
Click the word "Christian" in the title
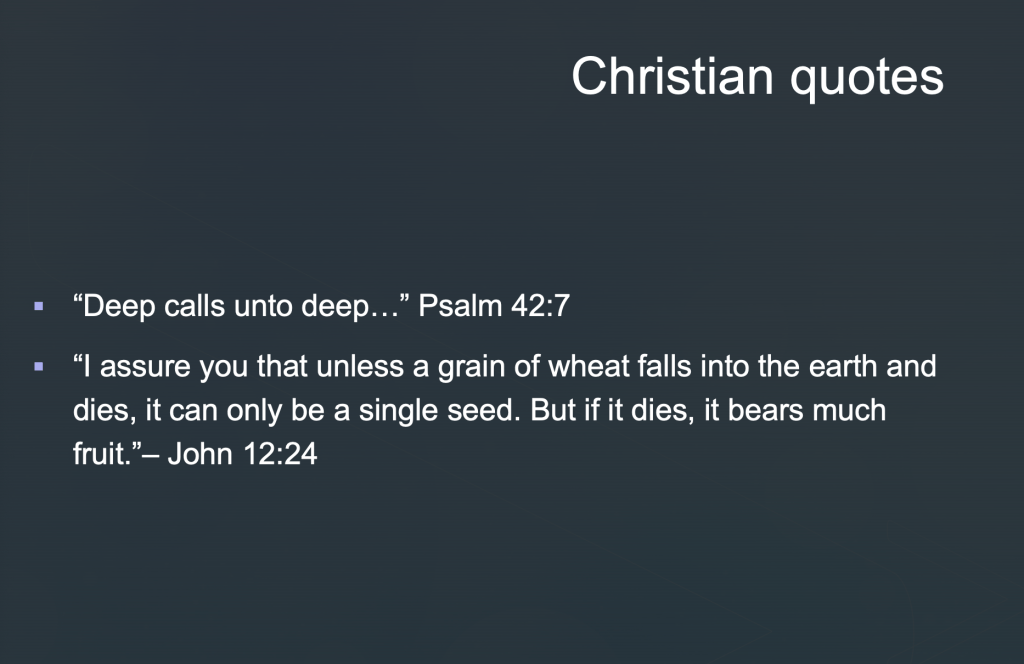[674, 77]
